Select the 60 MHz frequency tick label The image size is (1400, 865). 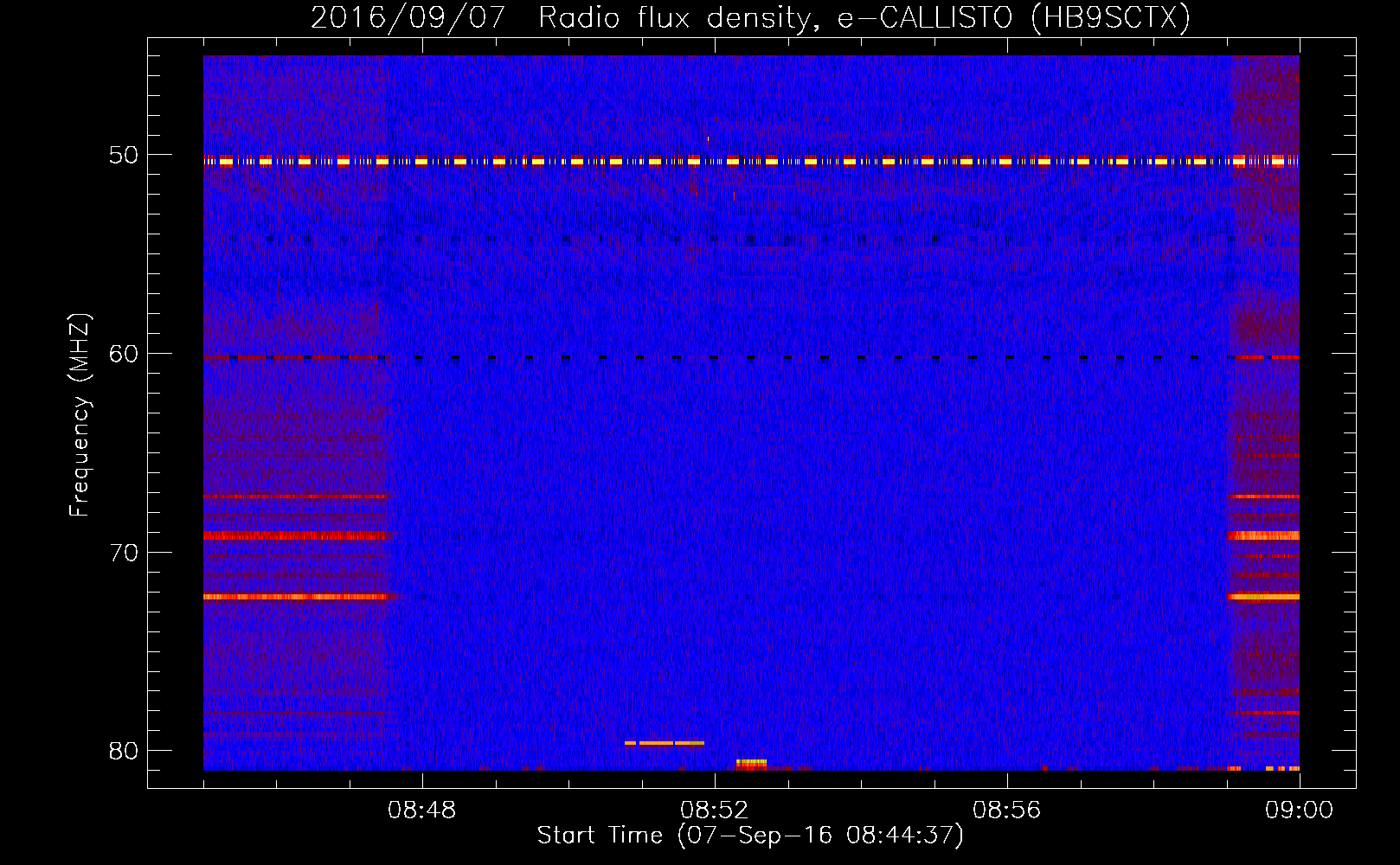pyautogui.click(x=123, y=354)
